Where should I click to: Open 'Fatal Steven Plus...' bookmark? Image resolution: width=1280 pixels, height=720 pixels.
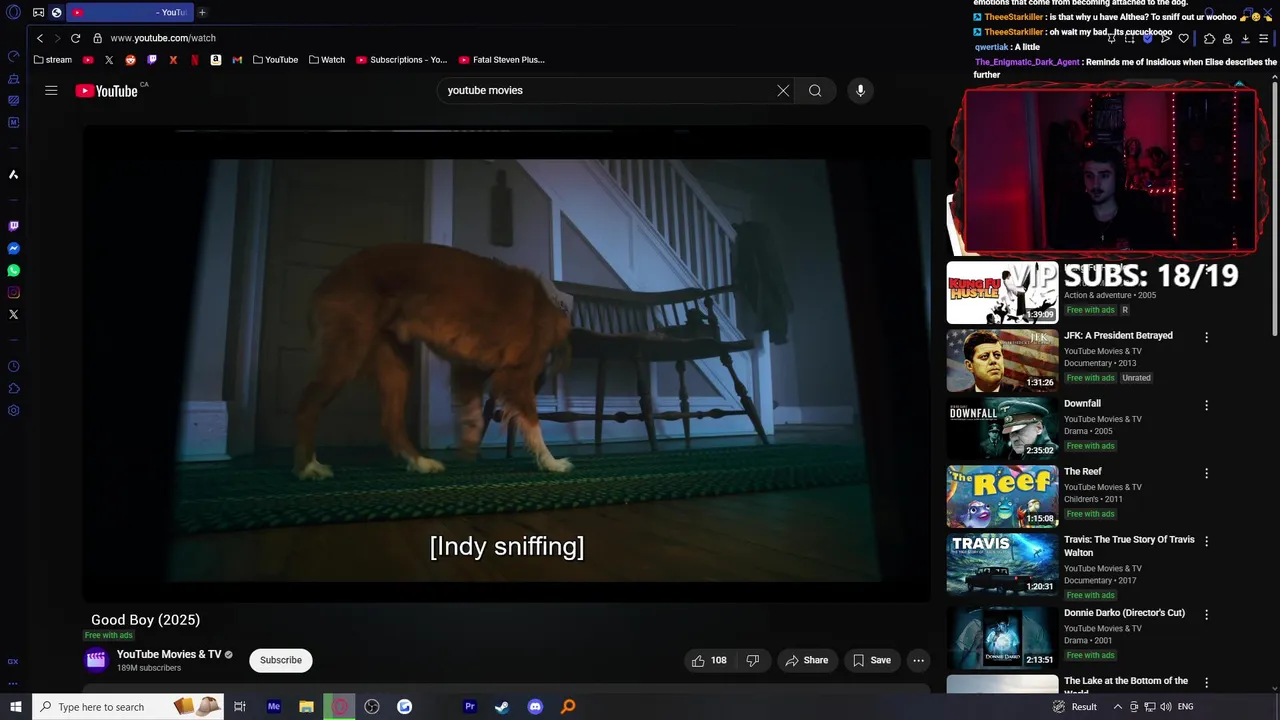[502, 60]
